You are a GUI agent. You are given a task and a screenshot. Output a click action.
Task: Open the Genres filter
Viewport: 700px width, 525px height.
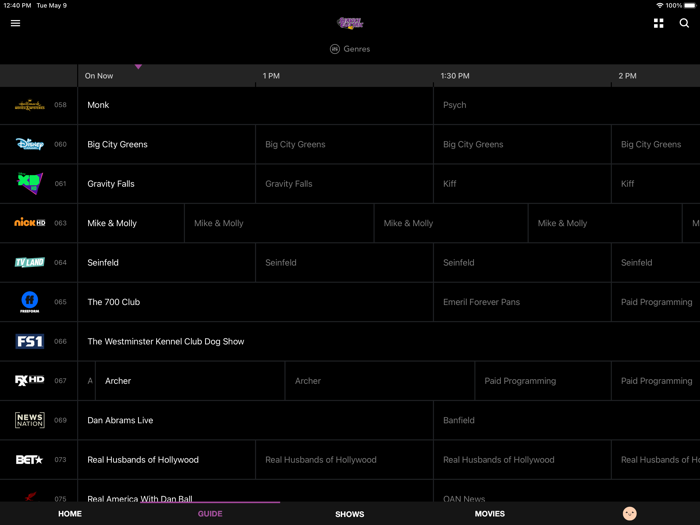(350, 49)
